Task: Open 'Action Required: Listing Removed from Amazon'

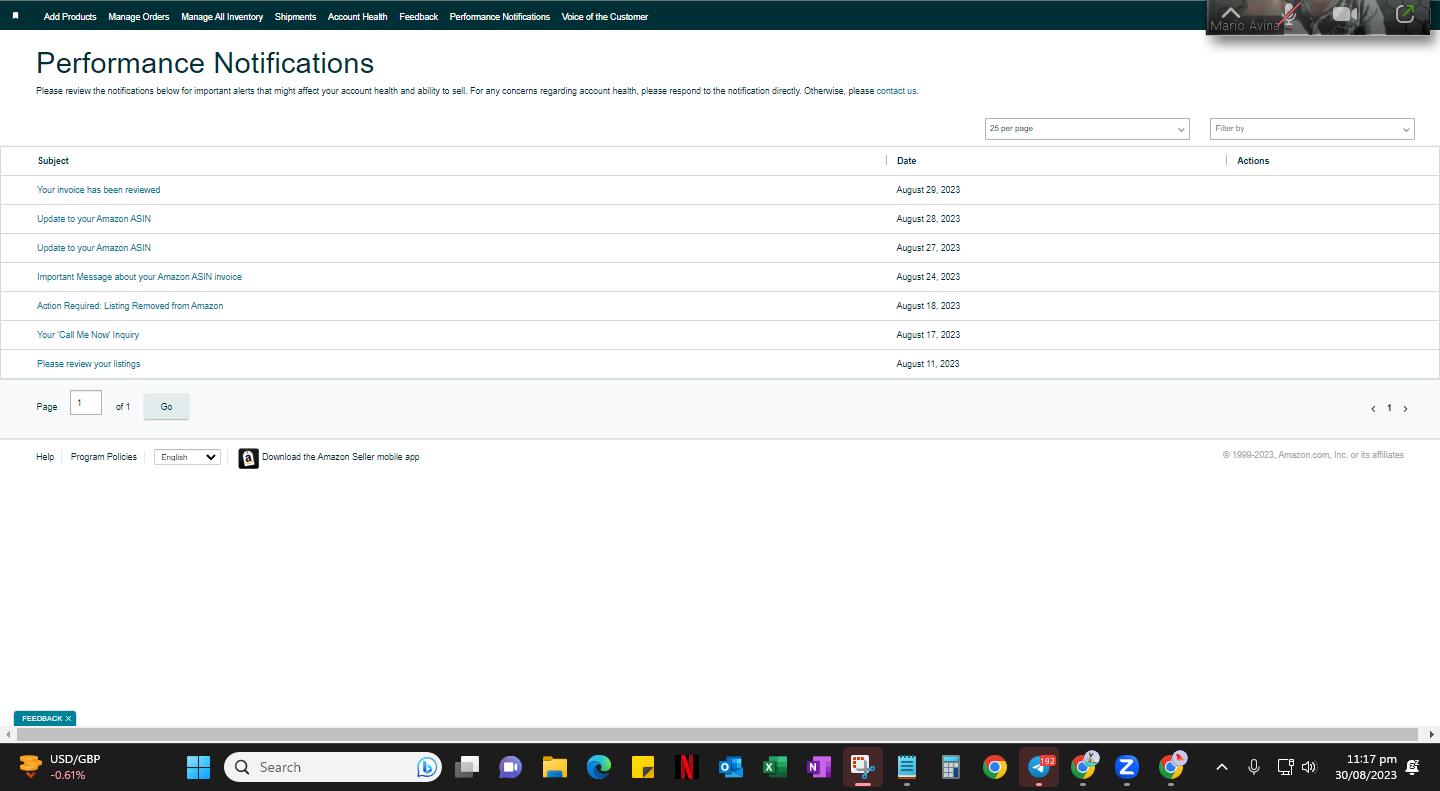Action: pyautogui.click(x=130, y=306)
